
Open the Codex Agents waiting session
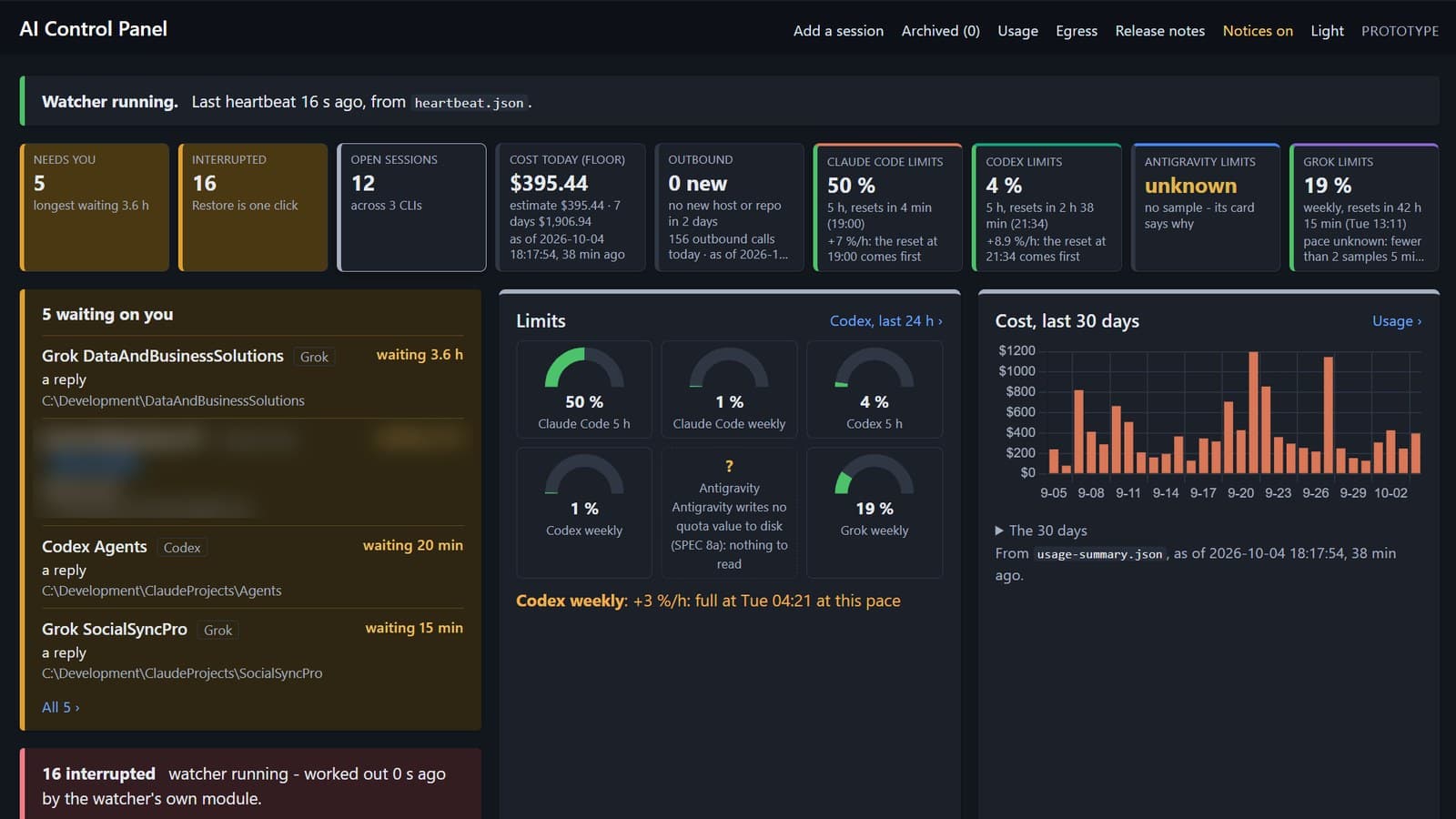pos(252,567)
